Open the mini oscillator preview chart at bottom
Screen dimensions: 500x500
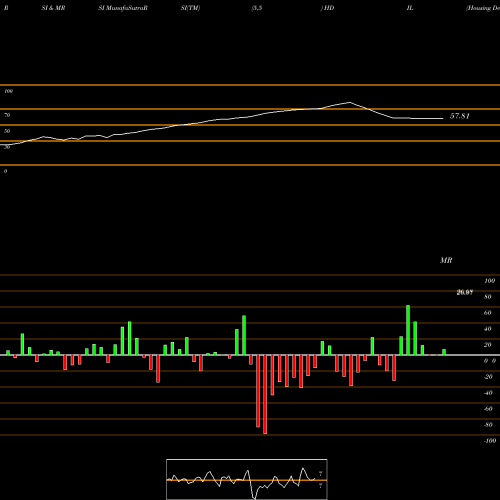tap(247, 479)
